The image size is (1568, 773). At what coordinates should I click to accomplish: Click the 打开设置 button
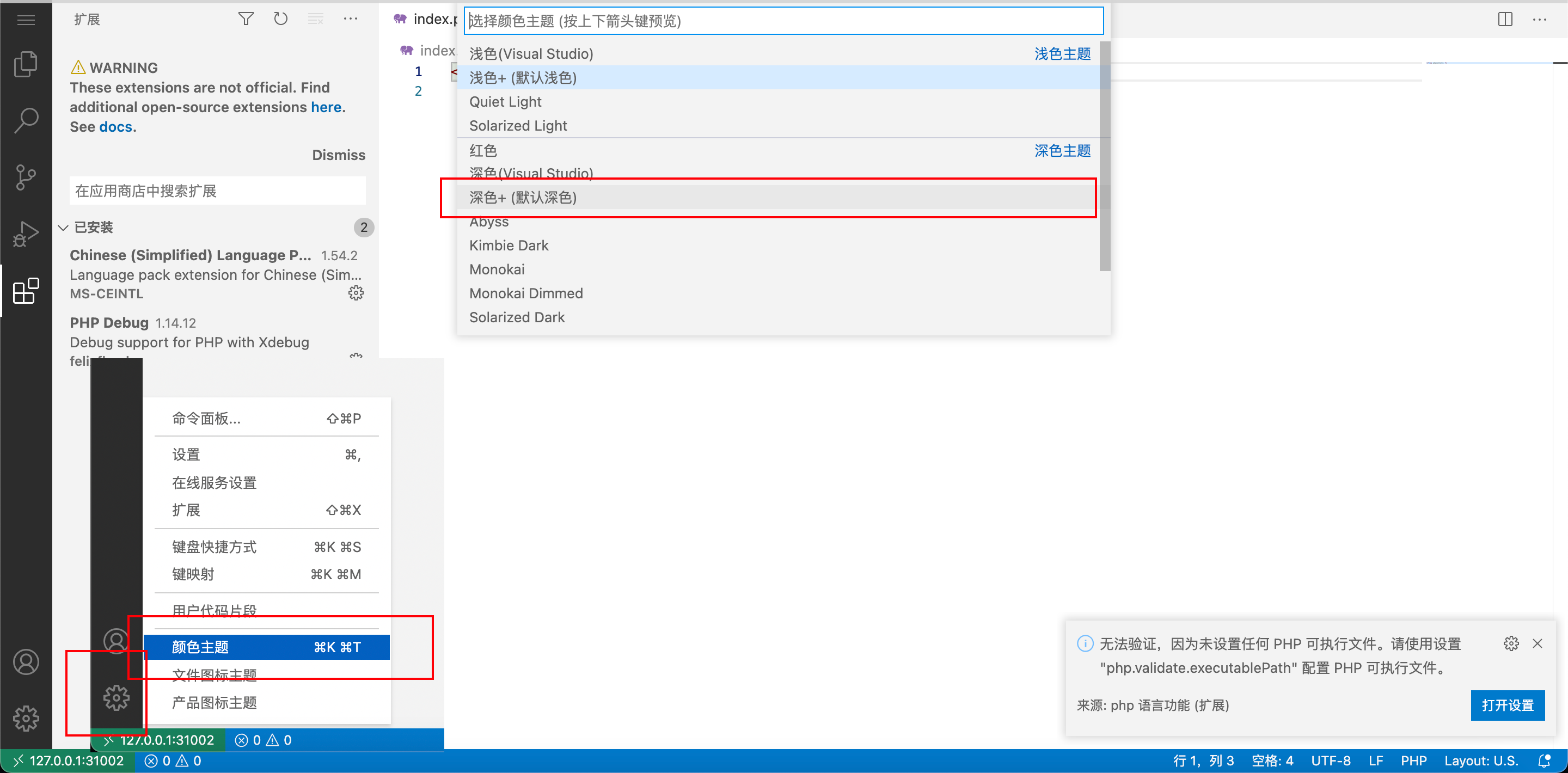tap(1507, 705)
